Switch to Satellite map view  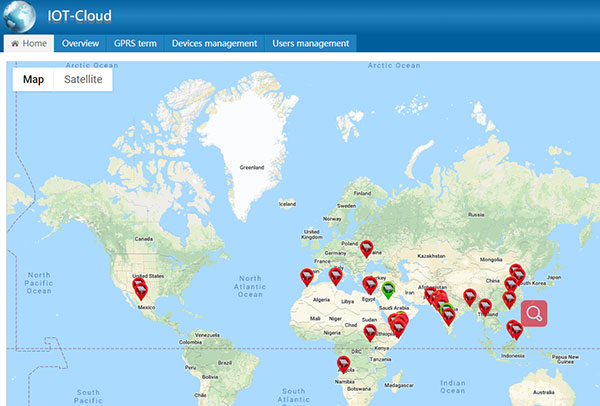83,80
